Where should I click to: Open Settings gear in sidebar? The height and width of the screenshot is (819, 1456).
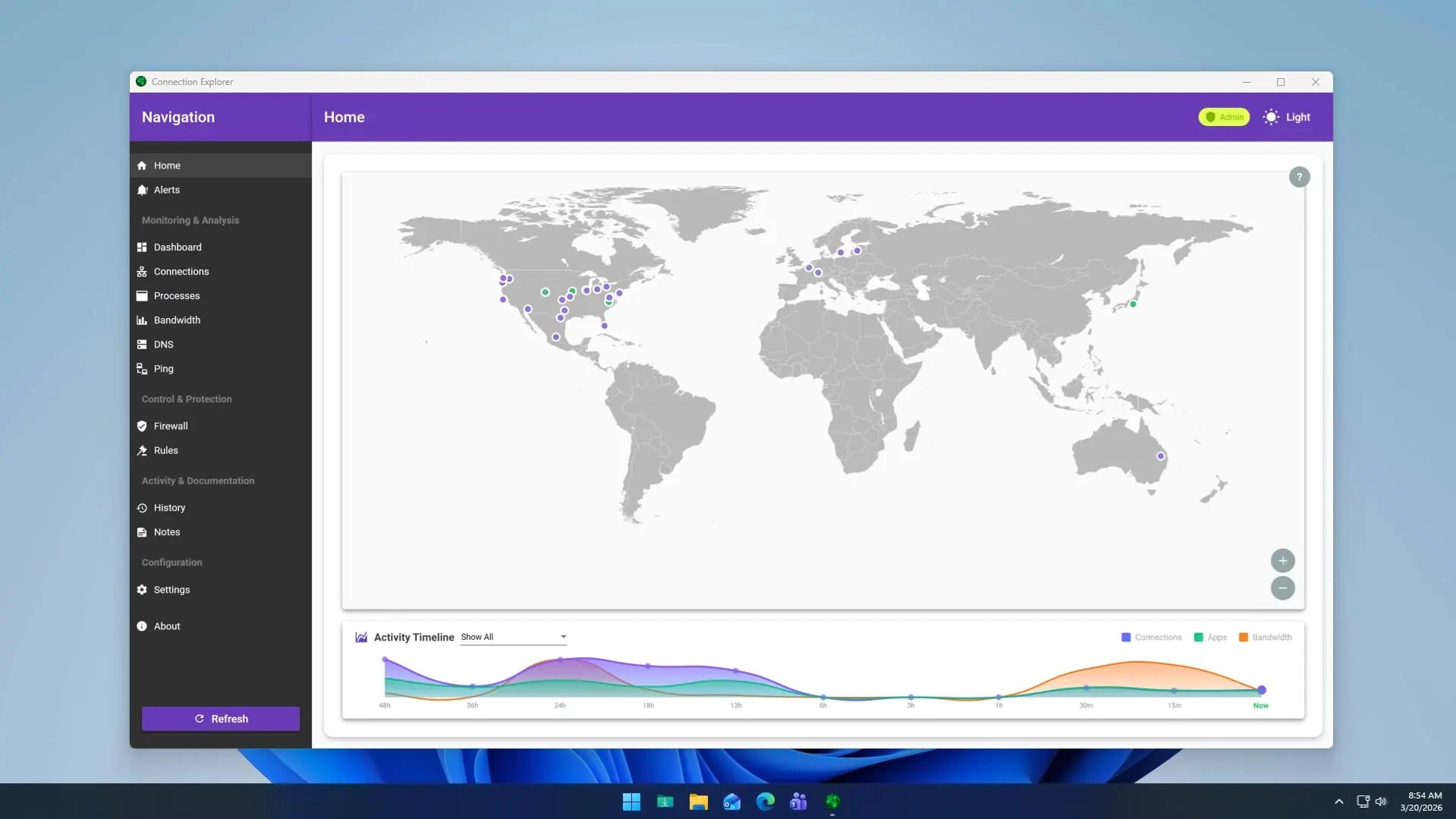142,590
